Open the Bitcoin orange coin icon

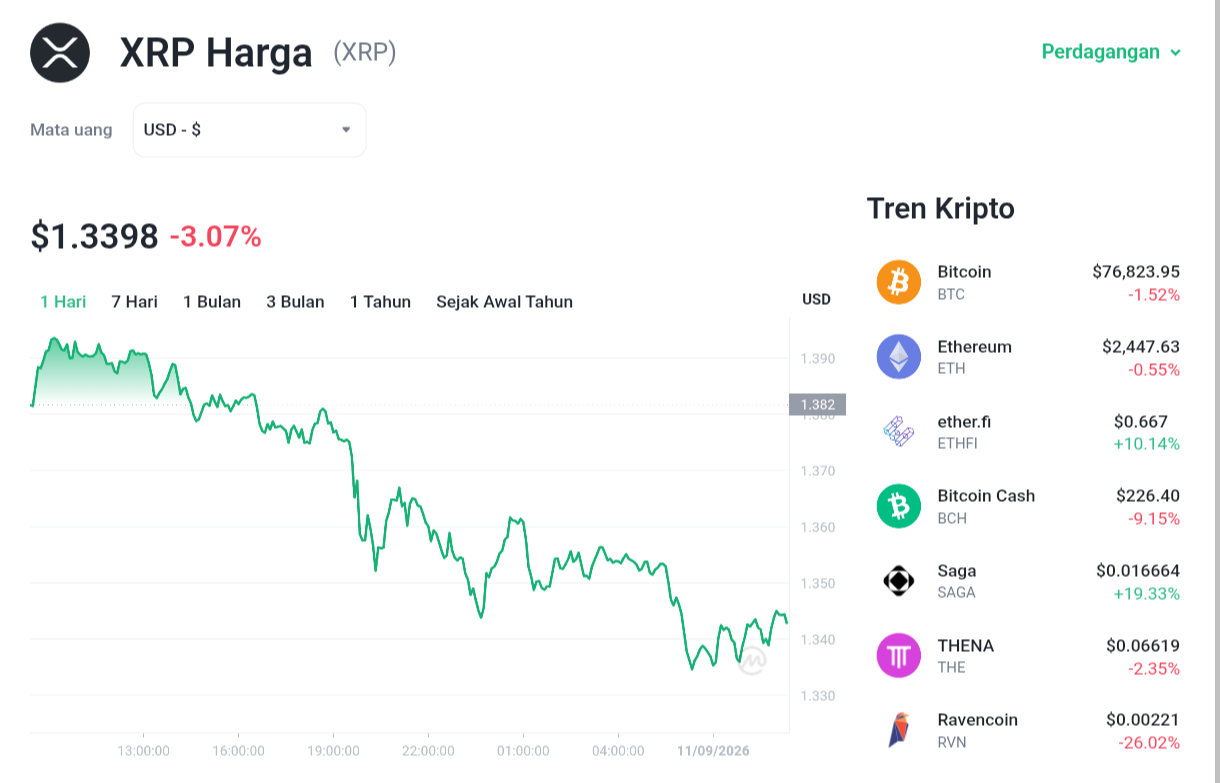[x=899, y=282]
